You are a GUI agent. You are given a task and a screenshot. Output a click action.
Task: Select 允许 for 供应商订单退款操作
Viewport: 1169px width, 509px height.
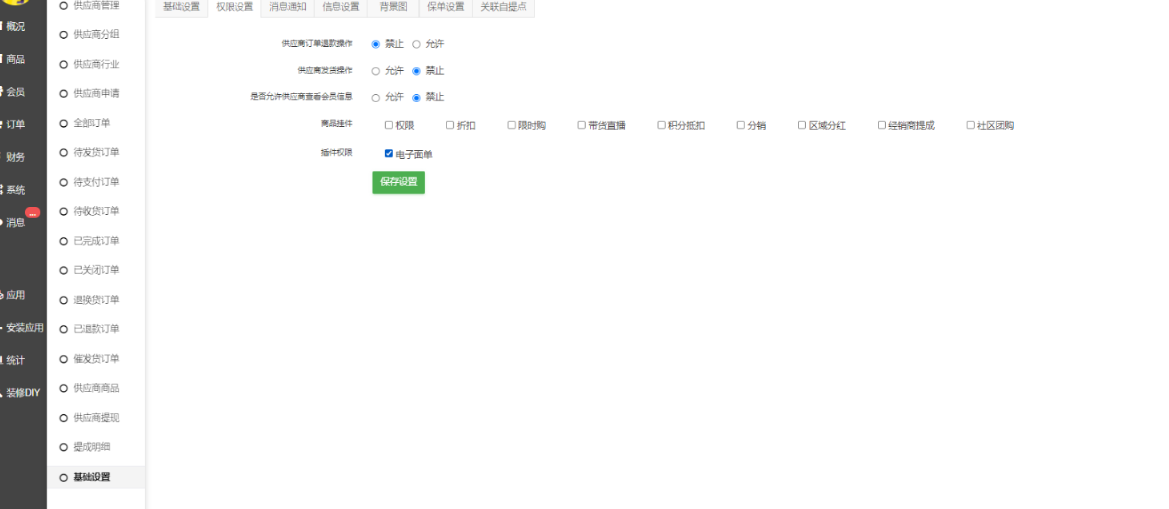click(x=417, y=44)
